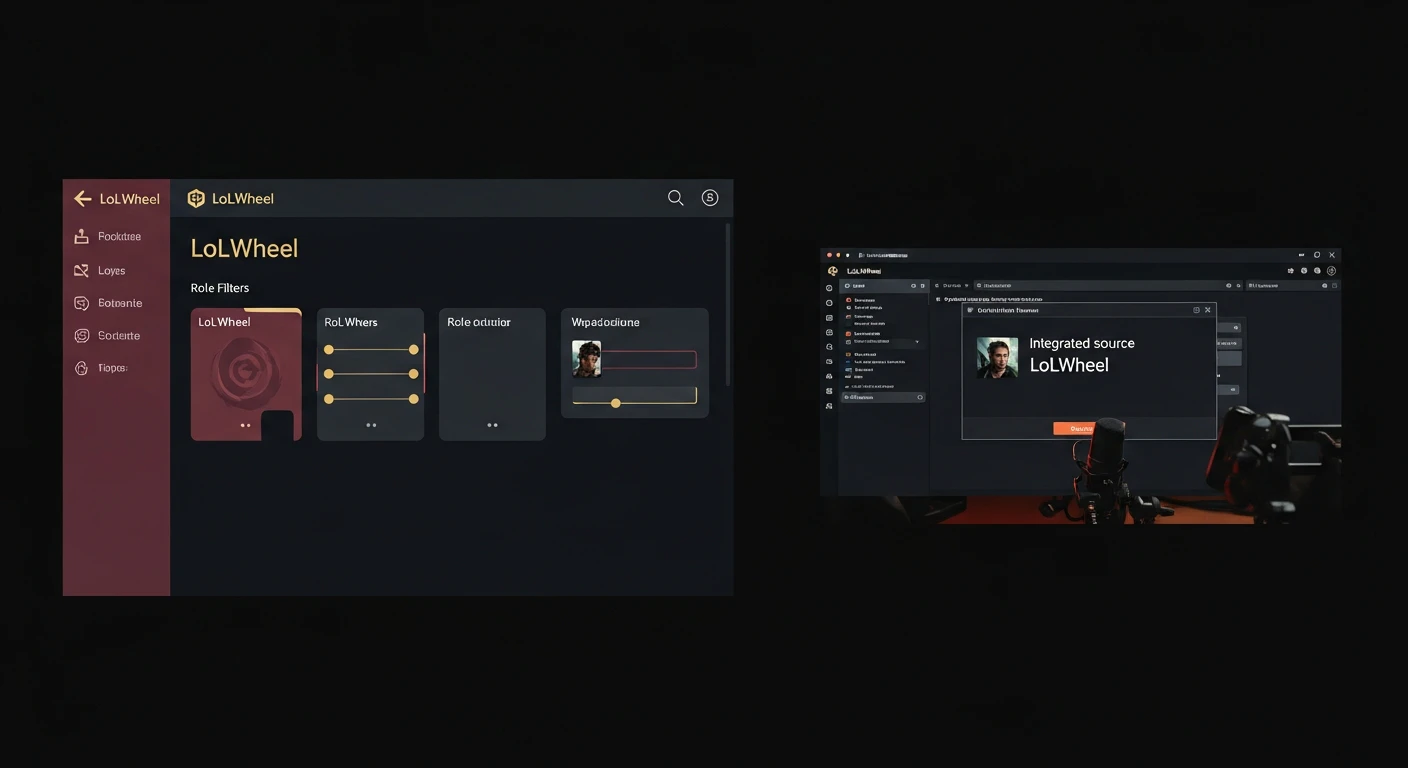The width and height of the screenshot is (1408, 768).
Task: Click the circled S account icon
Action: 710,198
